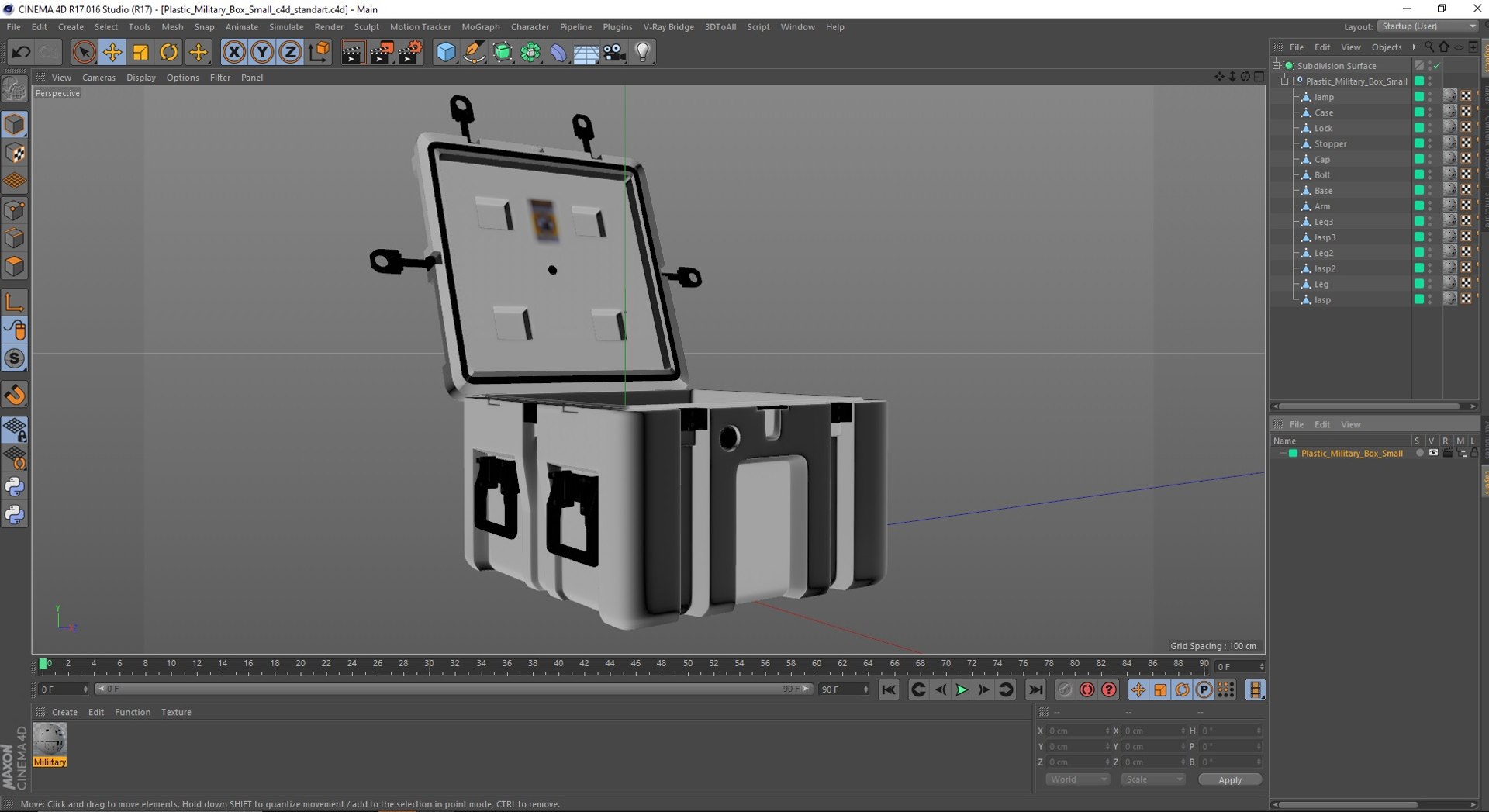Toggle coordinate system icon
The width and height of the screenshot is (1489, 812).
coord(319,52)
